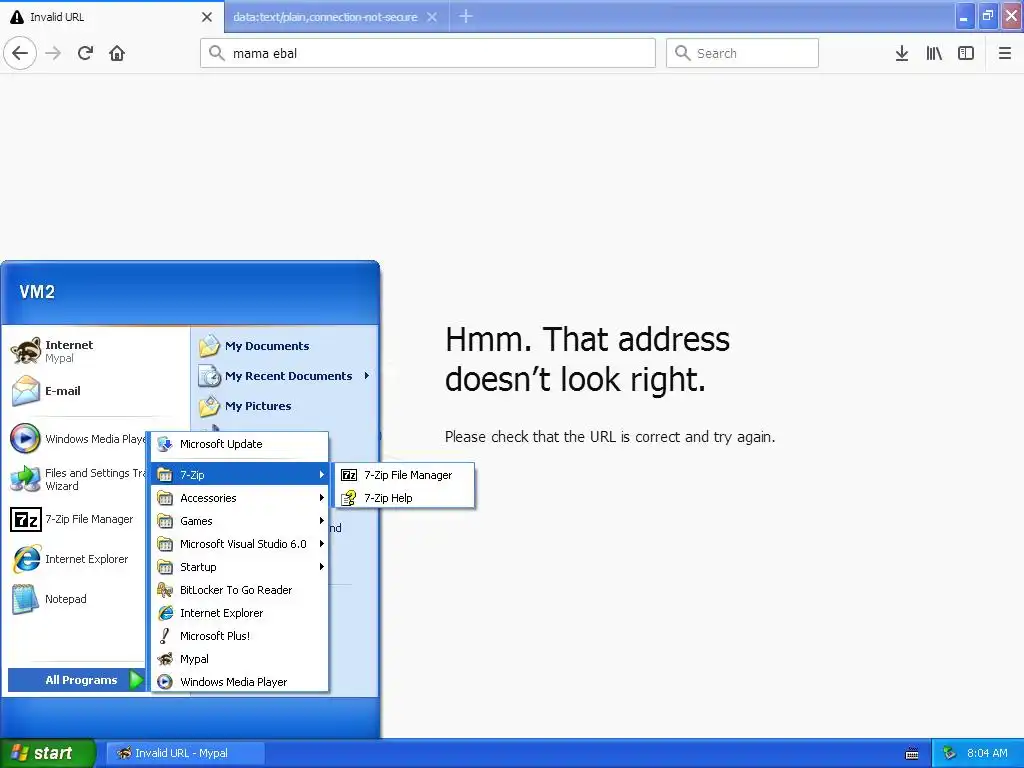1024x768 pixels.
Task: Reload the current page
Action: coord(86,53)
